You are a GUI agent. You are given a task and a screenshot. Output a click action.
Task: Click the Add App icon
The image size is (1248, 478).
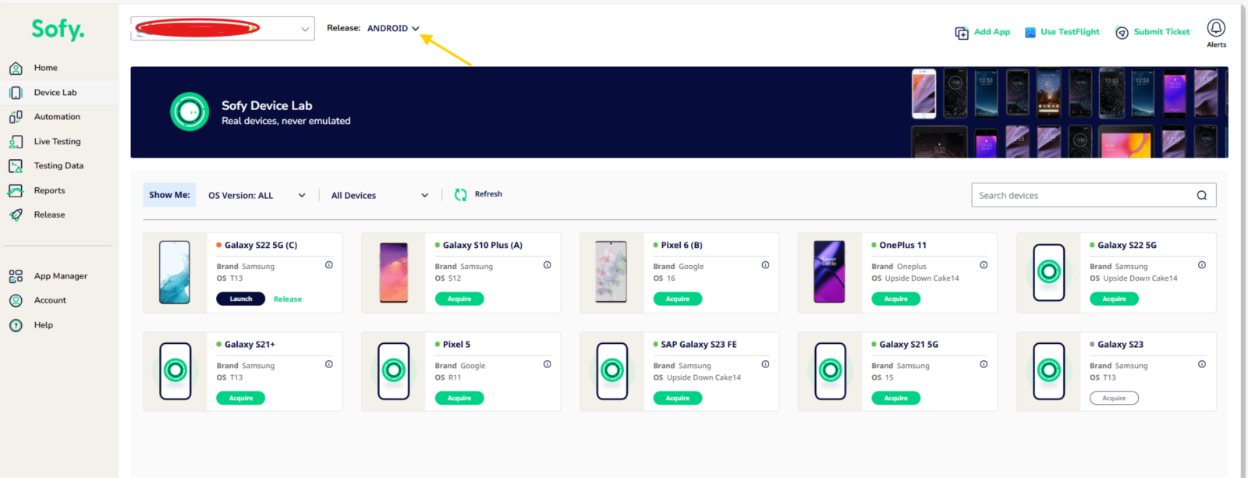pyautogui.click(x=962, y=32)
